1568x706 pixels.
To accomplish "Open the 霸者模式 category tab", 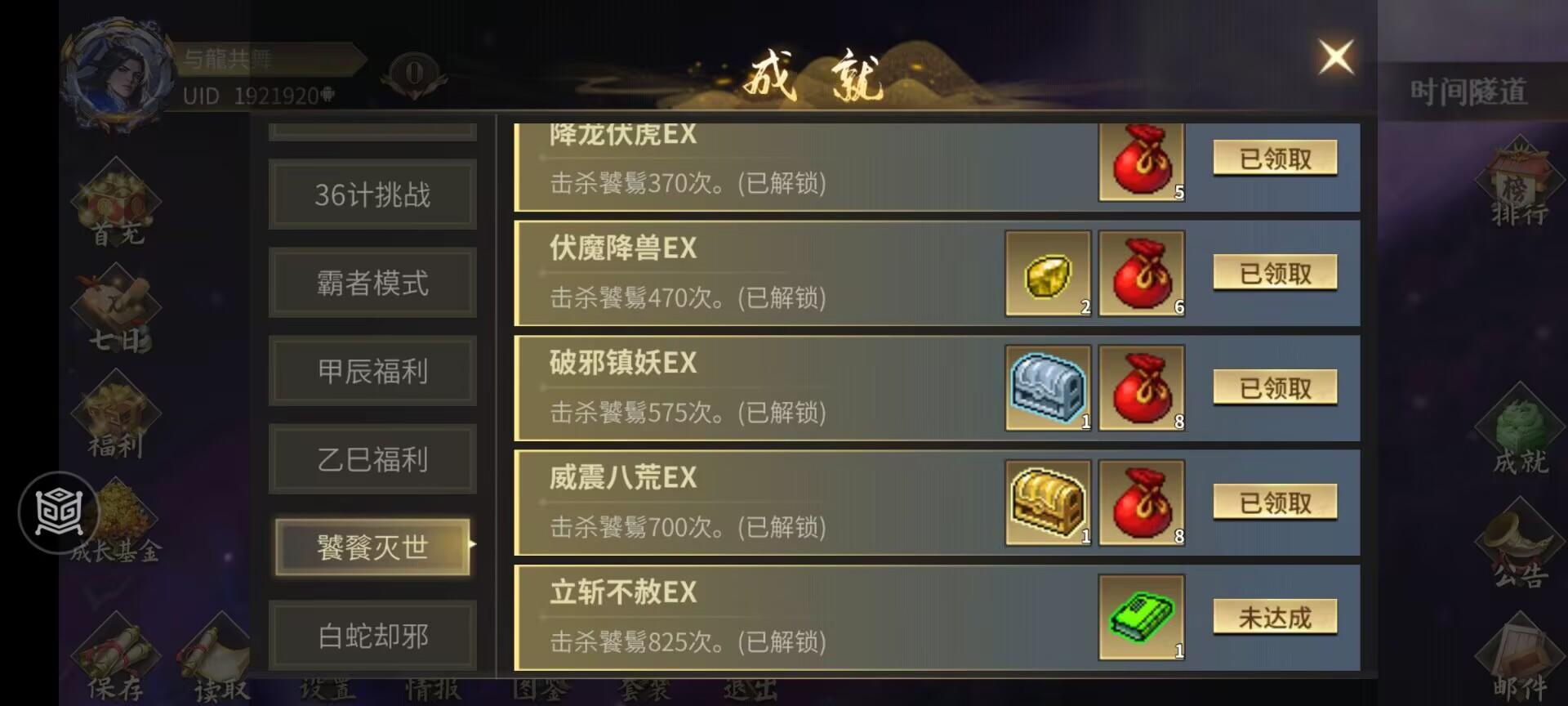I will [372, 283].
